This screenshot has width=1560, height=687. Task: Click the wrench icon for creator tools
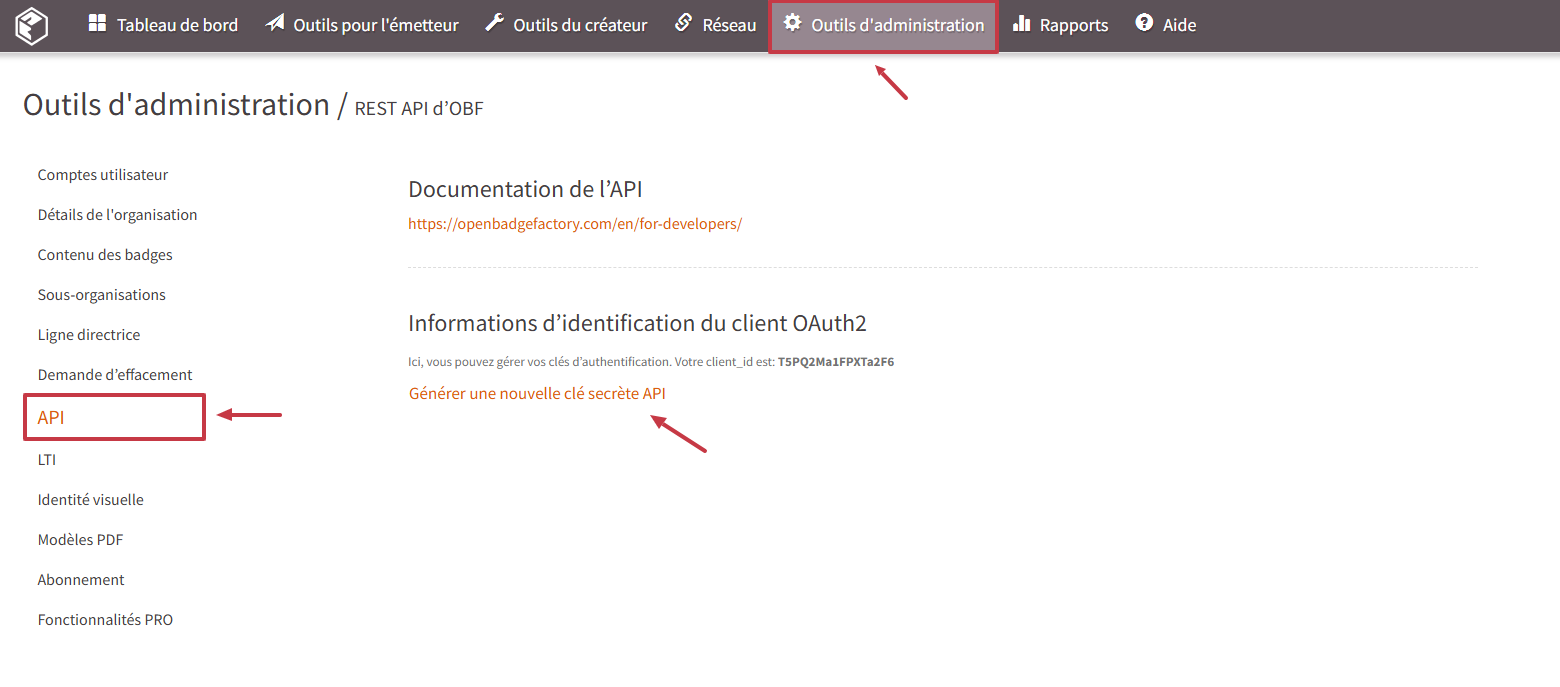tap(494, 23)
